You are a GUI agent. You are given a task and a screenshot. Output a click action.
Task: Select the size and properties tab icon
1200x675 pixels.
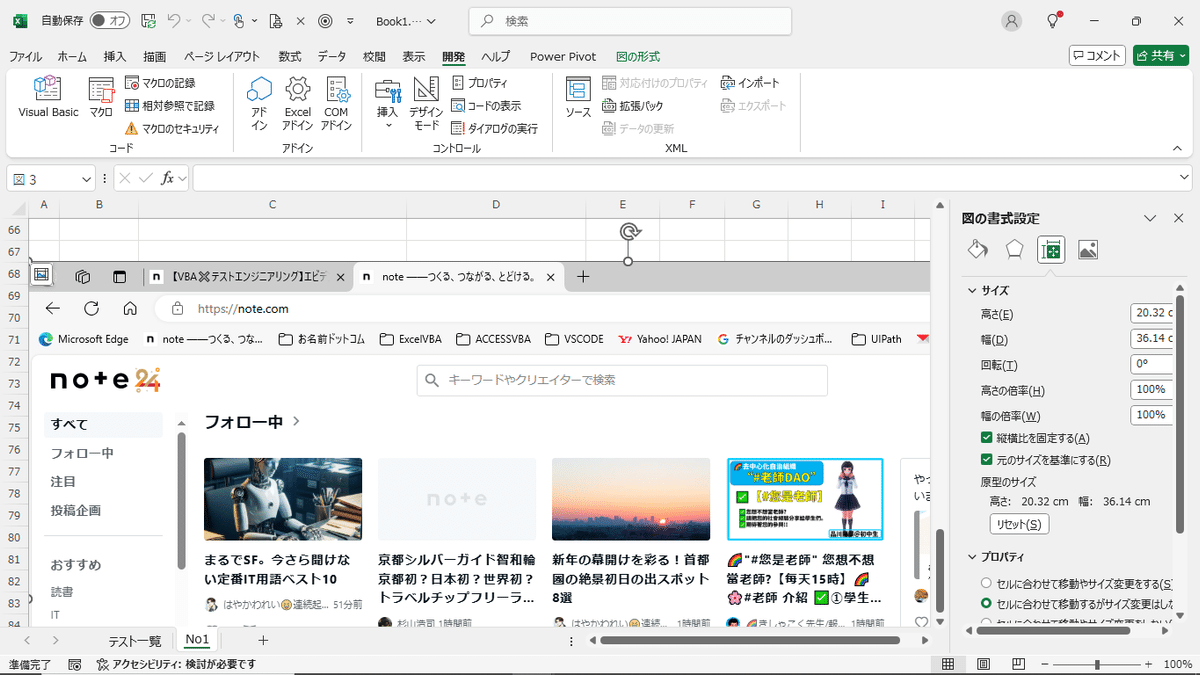coord(1051,250)
